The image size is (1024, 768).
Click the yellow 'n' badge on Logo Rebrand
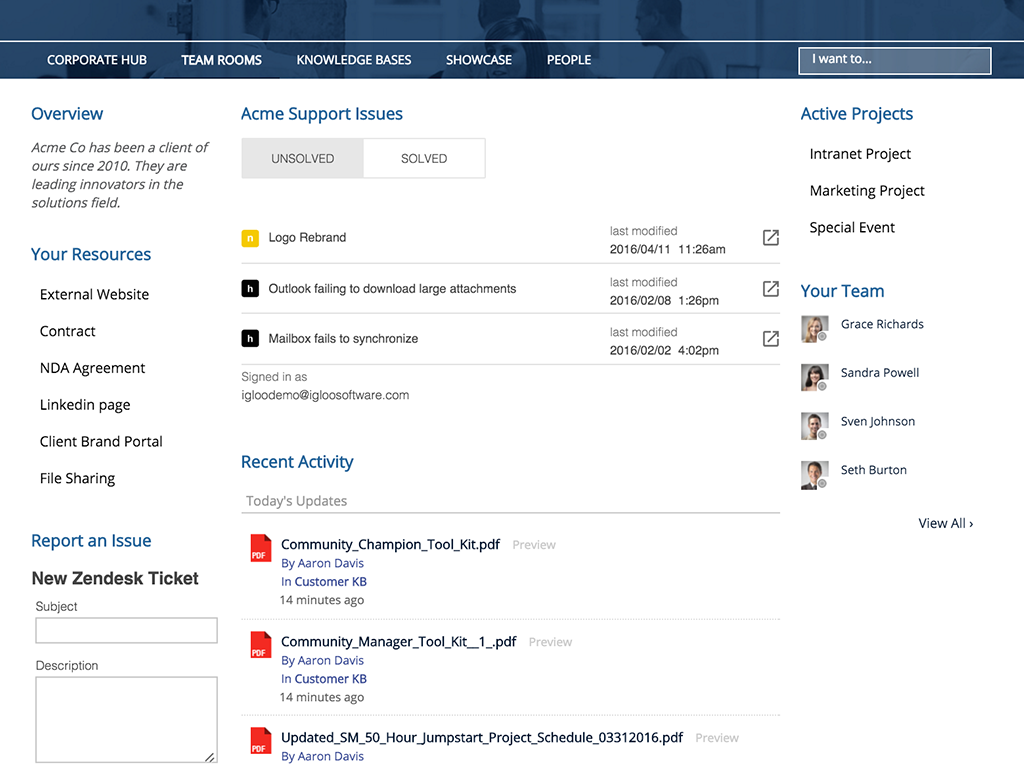coord(249,238)
